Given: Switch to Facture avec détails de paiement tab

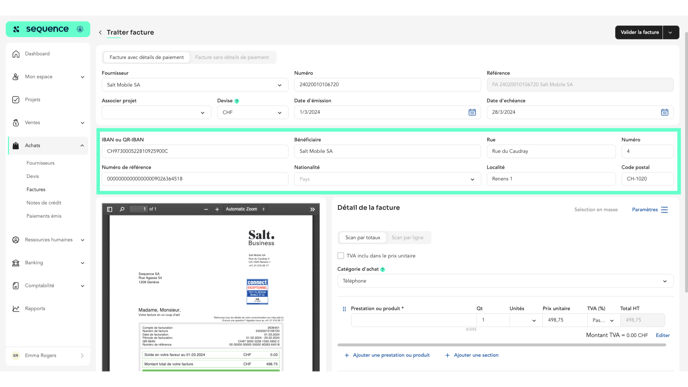Looking at the screenshot, I should click(x=147, y=57).
